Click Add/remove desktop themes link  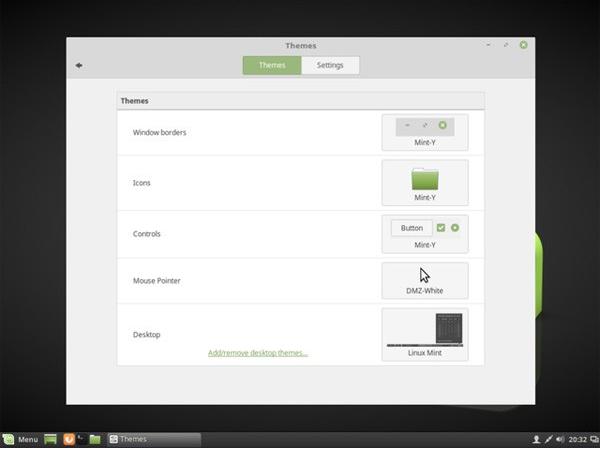[x=257, y=353]
